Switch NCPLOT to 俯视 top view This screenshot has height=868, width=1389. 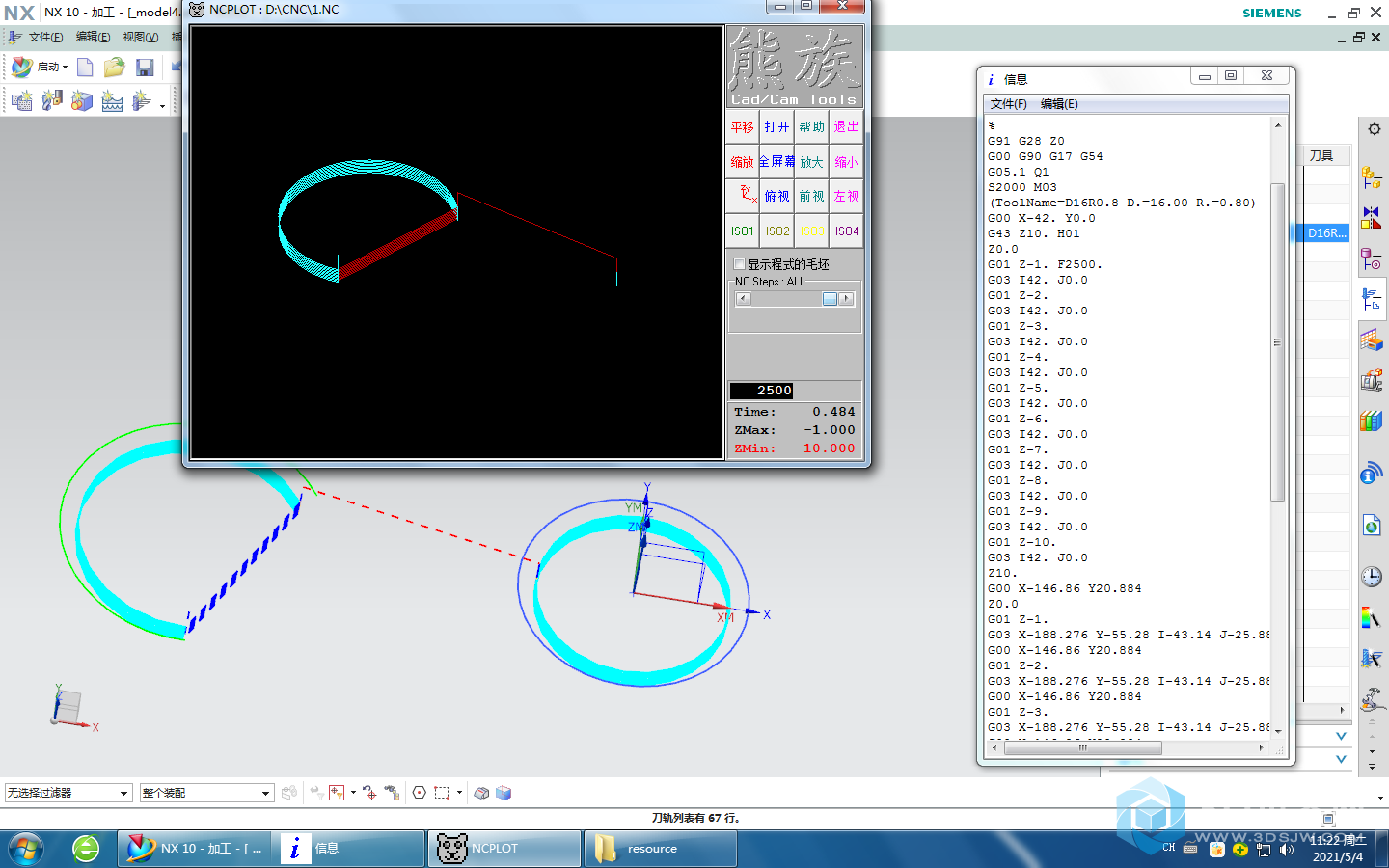[x=776, y=196]
